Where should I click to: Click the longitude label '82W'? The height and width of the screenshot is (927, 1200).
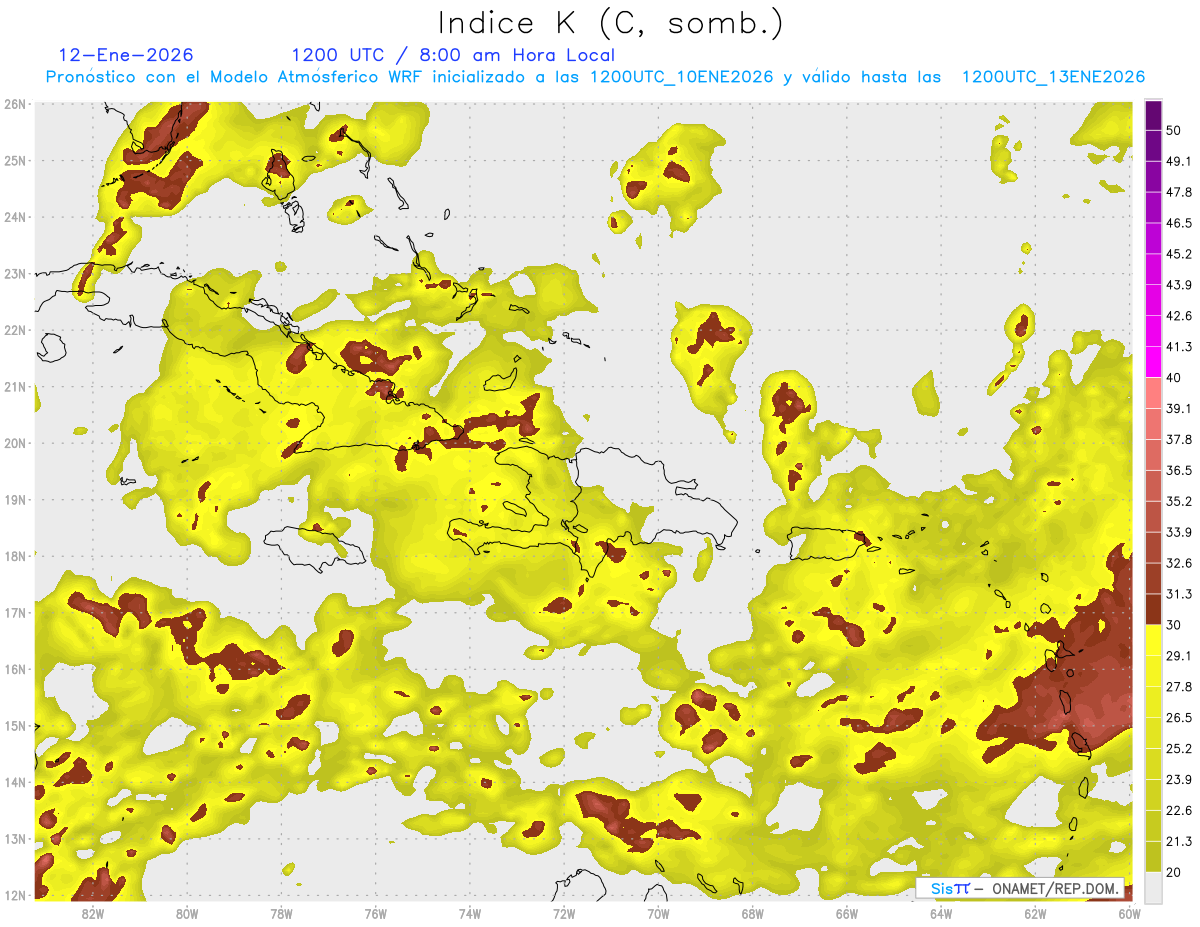pyautogui.click(x=92, y=913)
